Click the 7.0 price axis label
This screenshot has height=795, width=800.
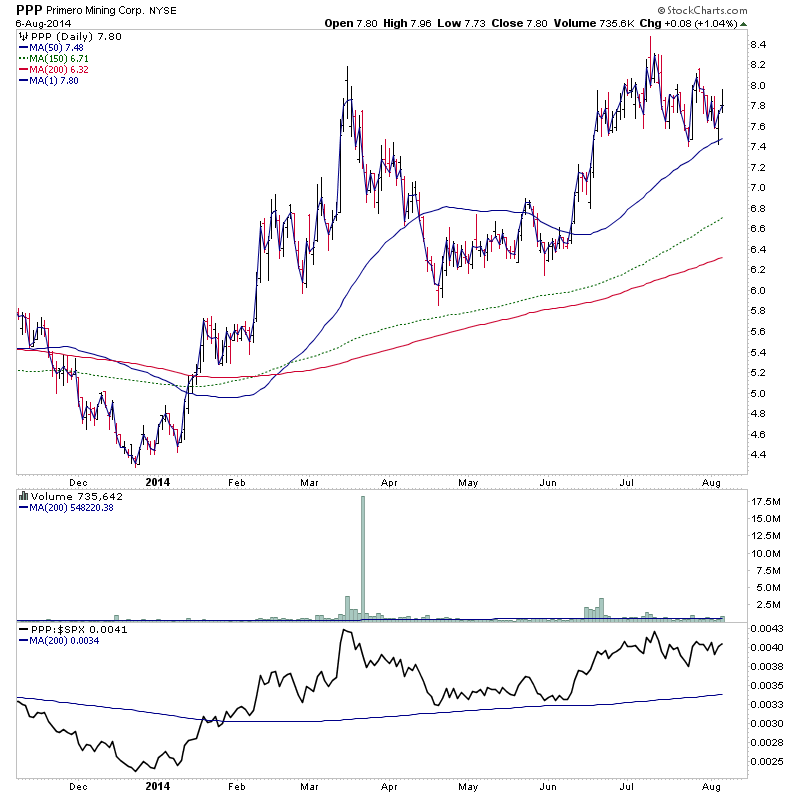(758, 188)
